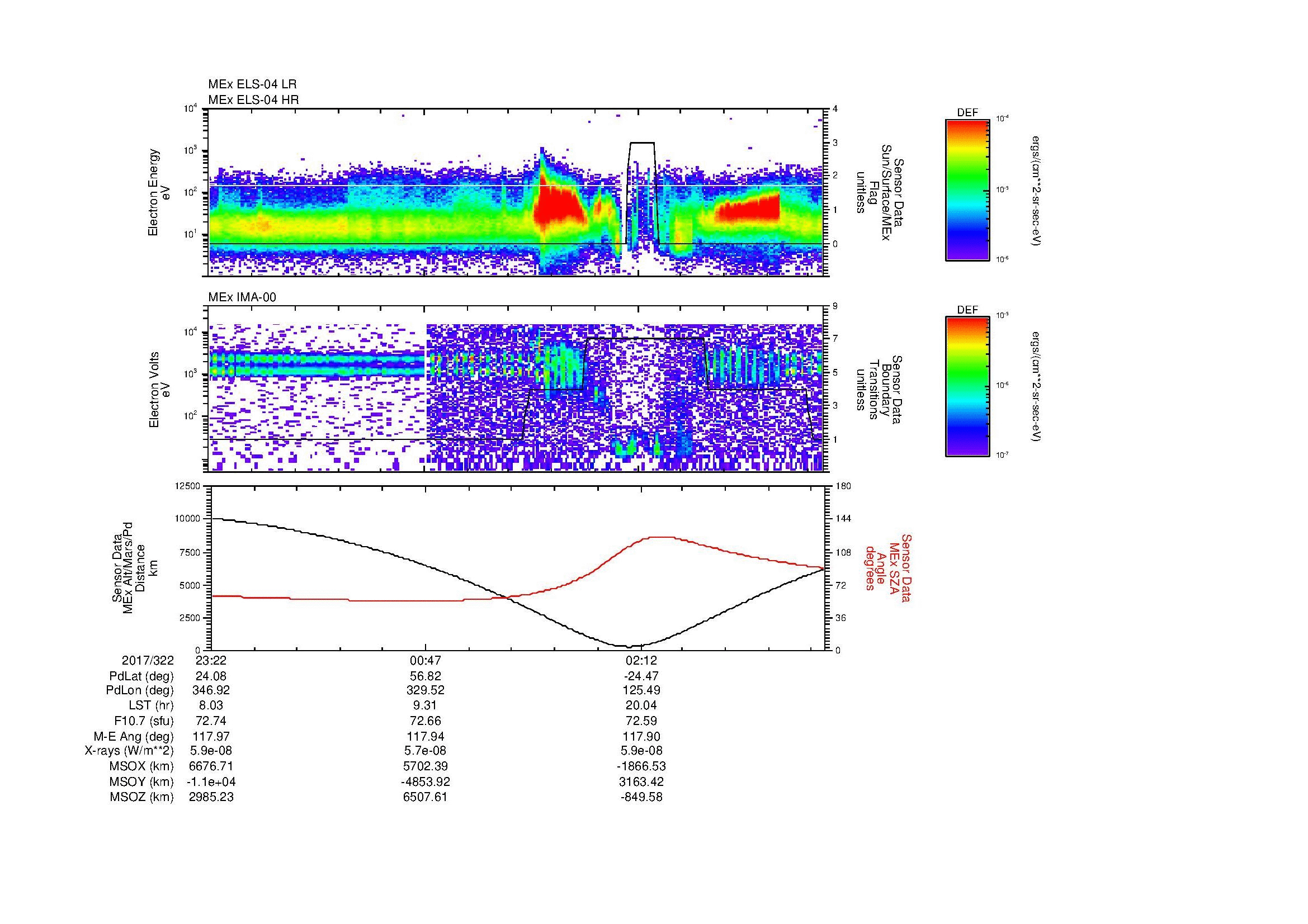This screenshot has width=1308, height=924.
Task: Click M-E Ang value 117.90
Action: coord(641,736)
